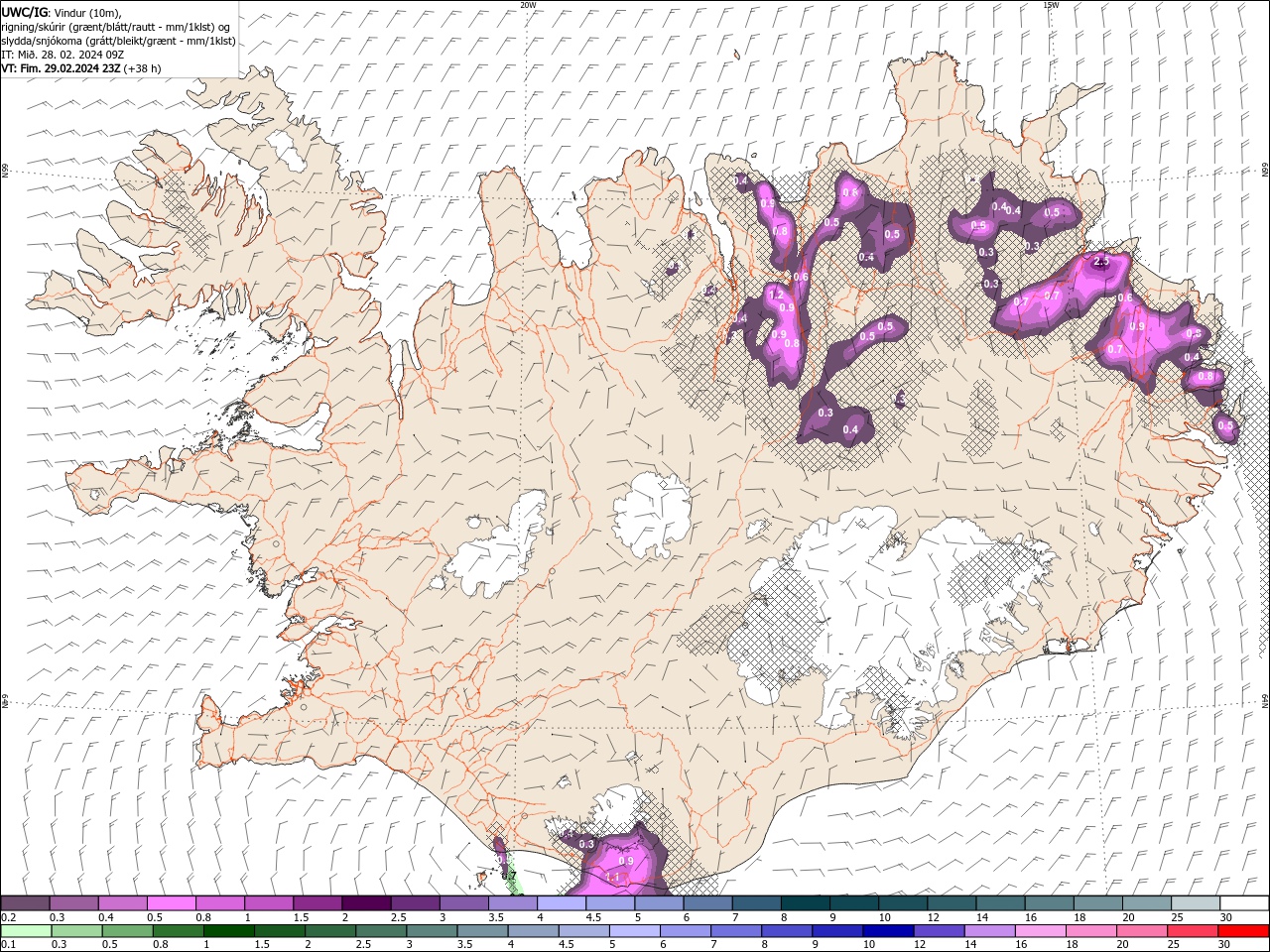This screenshot has width=1270, height=952.
Task: Click the bright pink 0.5–0.8 swatch in the upper legend
Action: pos(171,903)
